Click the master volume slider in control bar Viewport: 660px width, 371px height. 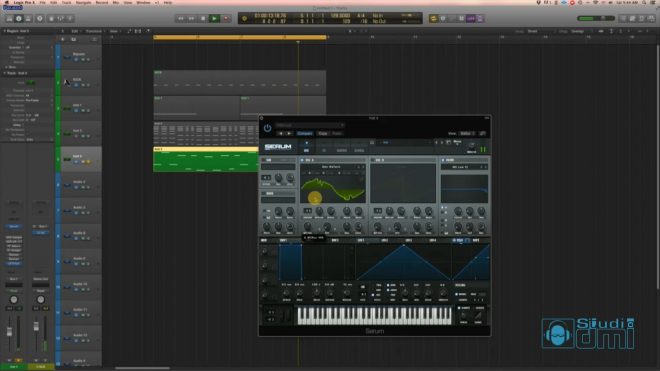click(595, 19)
